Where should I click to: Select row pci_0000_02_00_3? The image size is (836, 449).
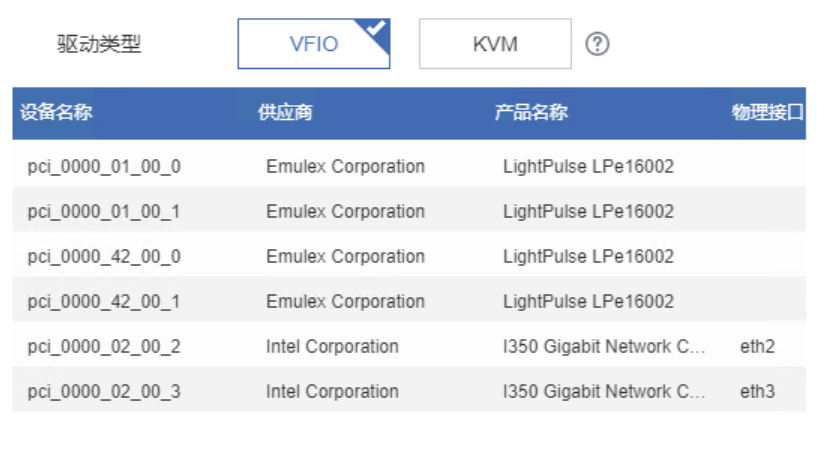(104, 392)
